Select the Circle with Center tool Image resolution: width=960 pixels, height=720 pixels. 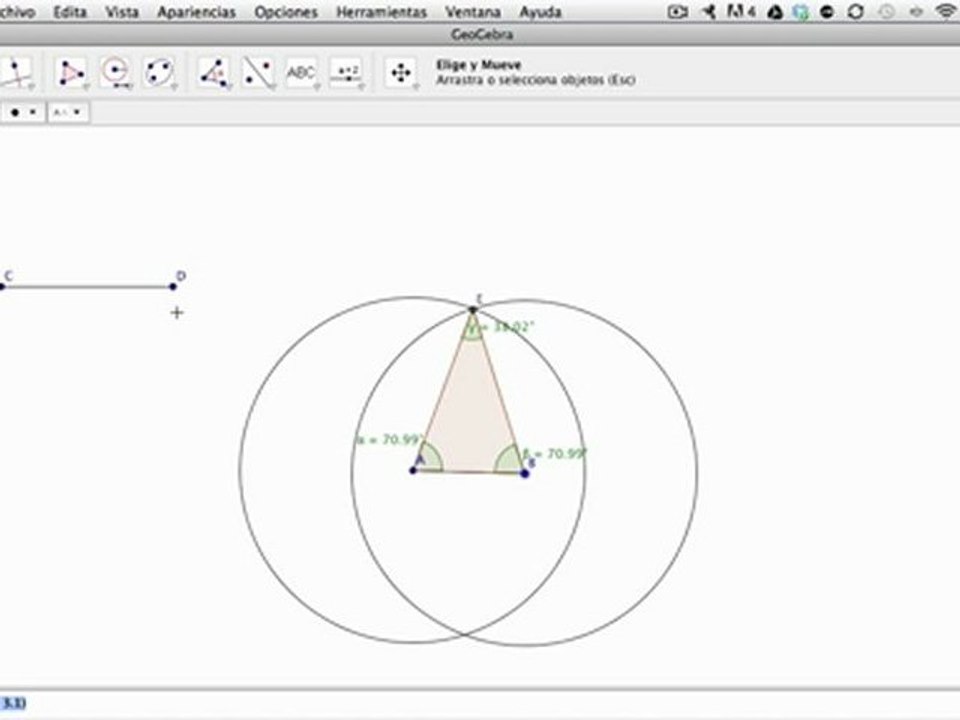click(x=115, y=72)
